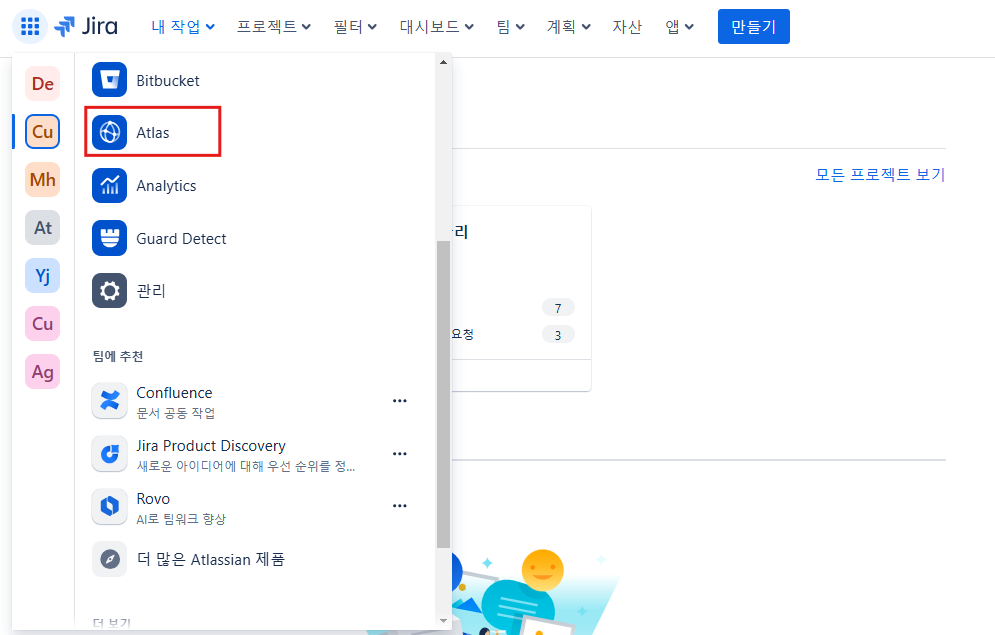Click the Jira Product Discovery label
Viewport: 995px width, 635px height.
(211, 446)
